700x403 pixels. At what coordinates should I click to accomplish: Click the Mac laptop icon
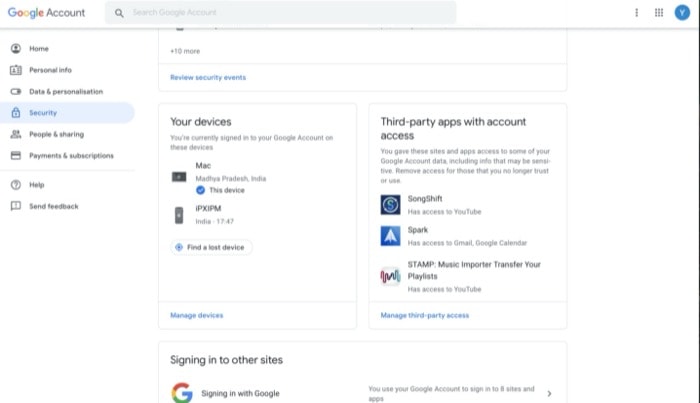pyautogui.click(x=179, y=177)
